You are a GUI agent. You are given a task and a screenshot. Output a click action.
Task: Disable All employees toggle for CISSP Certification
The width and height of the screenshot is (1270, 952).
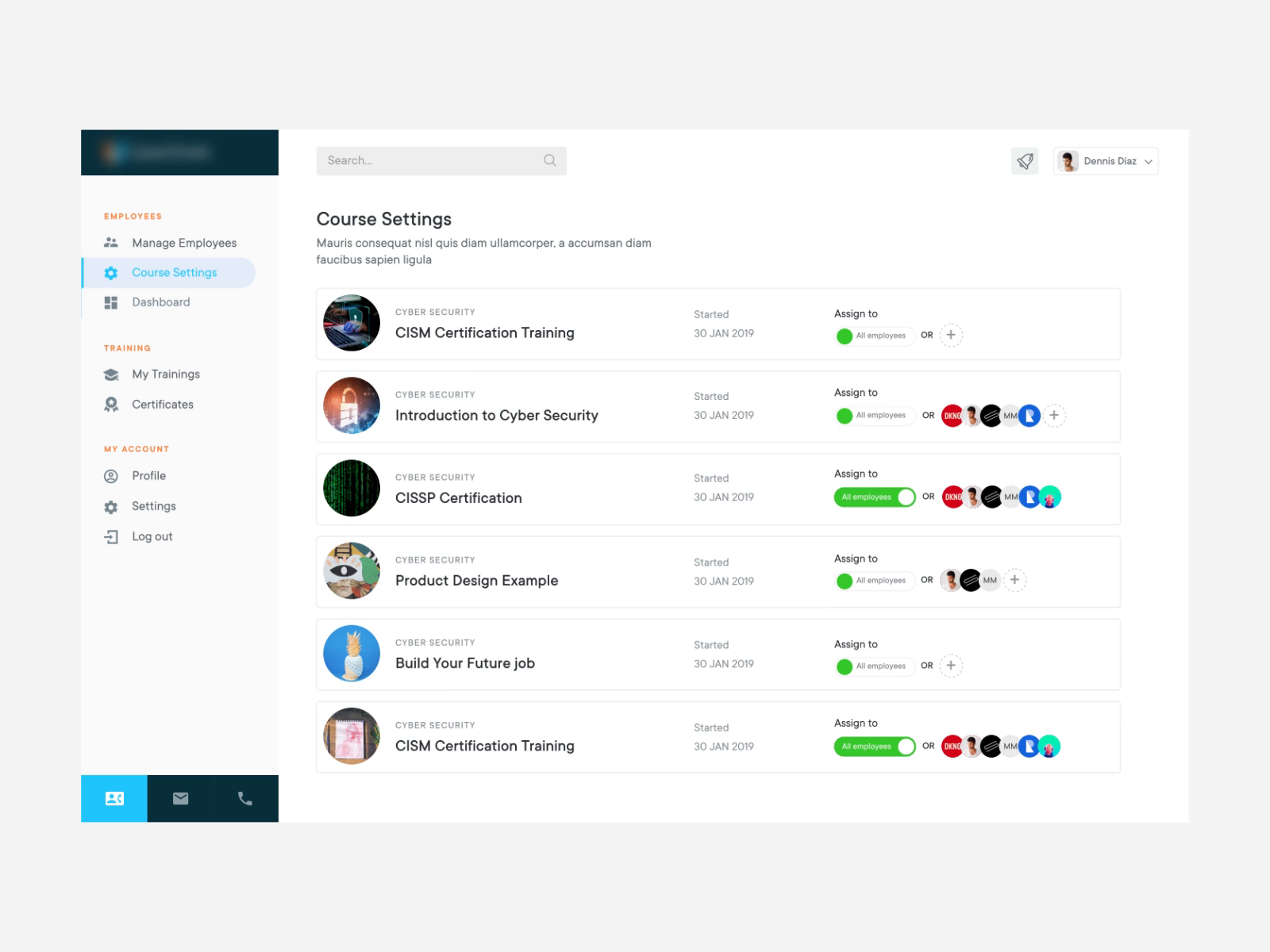pyautogui.click(x=875, y=497)
